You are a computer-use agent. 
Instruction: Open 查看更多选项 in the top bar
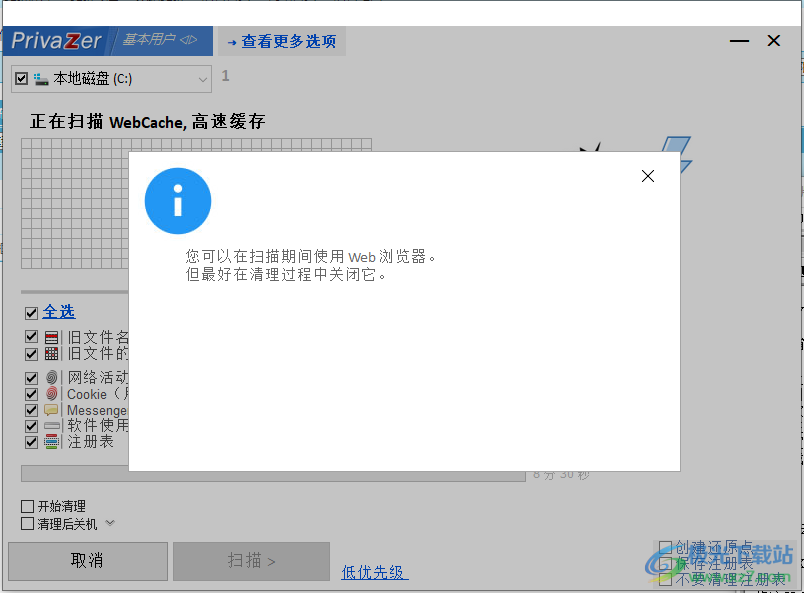[x=285, y=42]
